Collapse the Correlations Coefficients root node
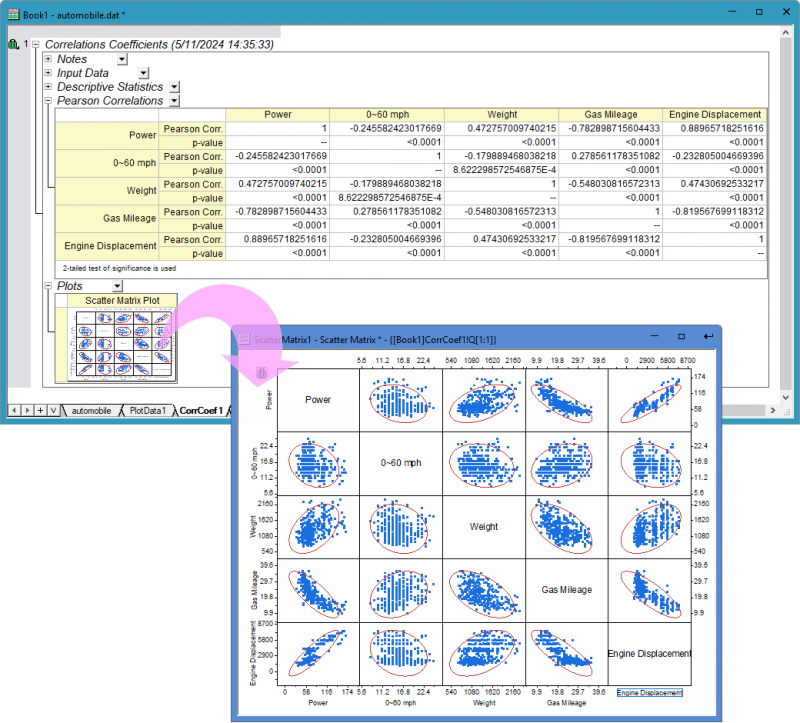The image size is (800, 723). 36,45
